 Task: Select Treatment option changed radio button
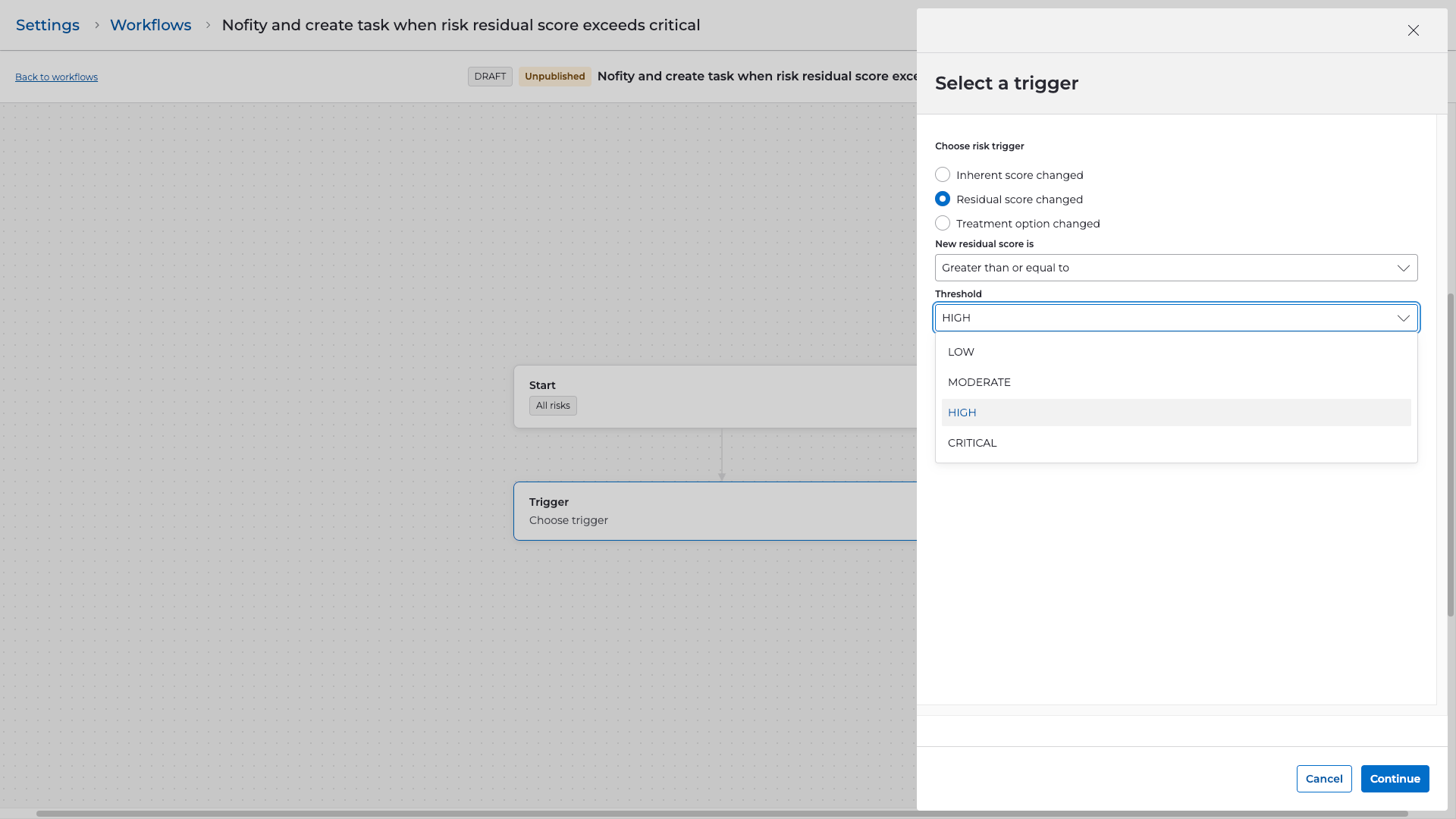point(943,224)
